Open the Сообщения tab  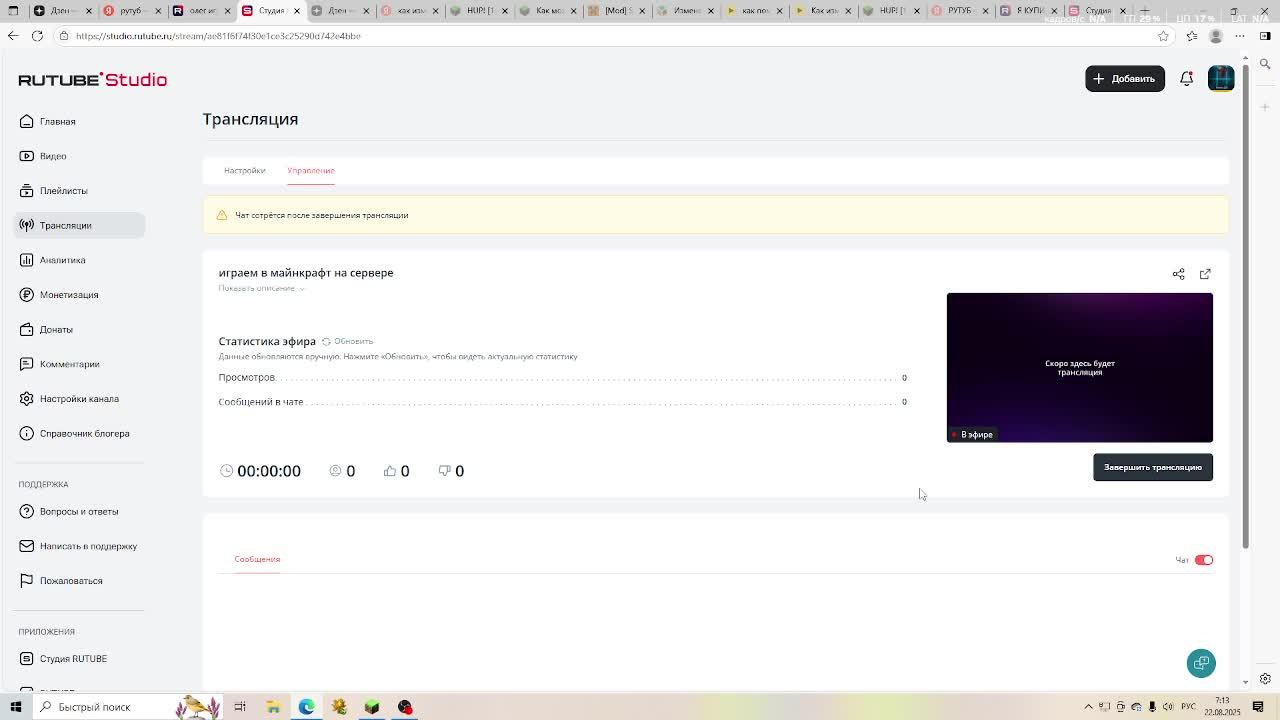257,559
